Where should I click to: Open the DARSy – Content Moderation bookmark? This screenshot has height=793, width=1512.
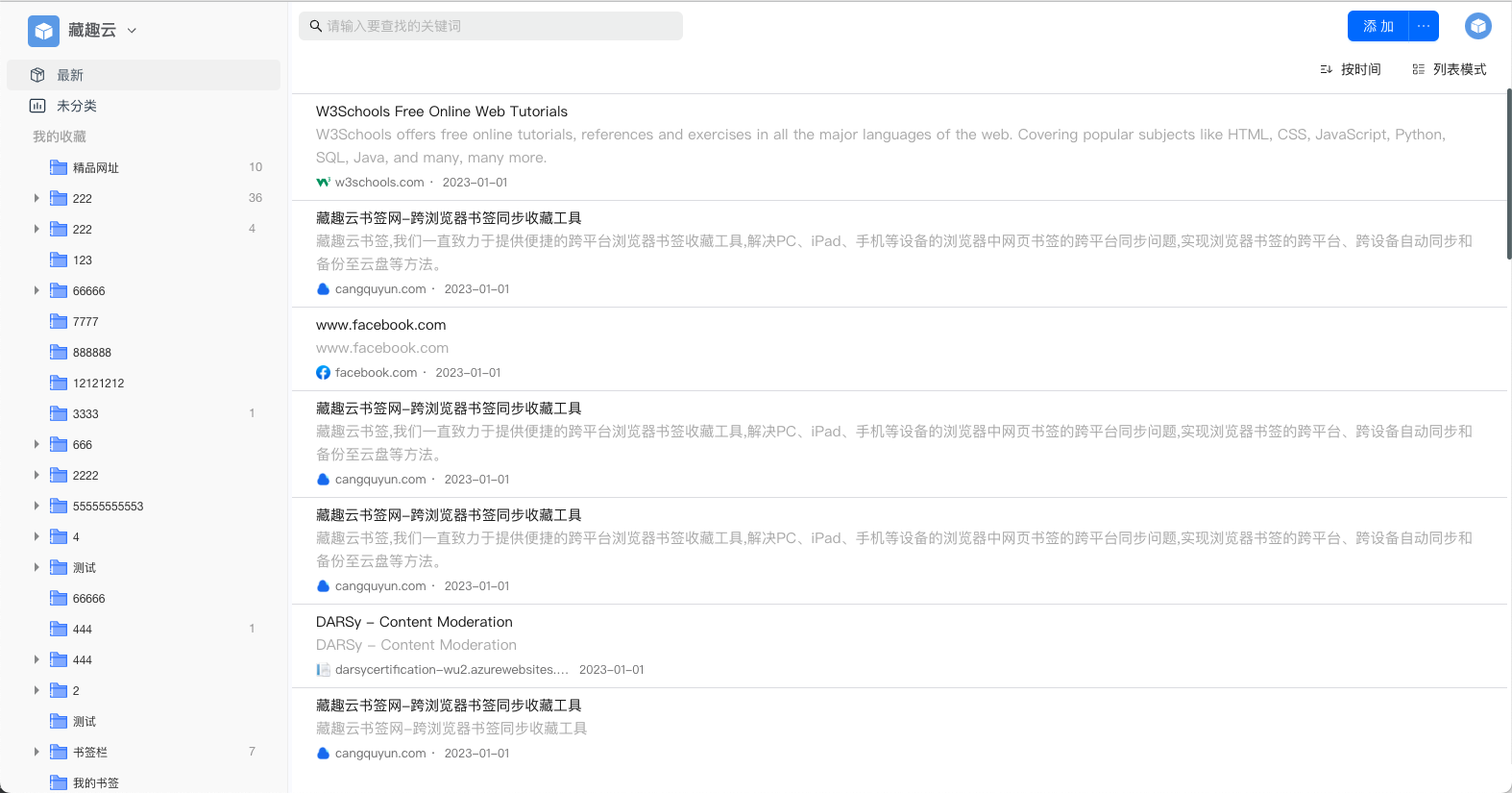tap(414, 622)
